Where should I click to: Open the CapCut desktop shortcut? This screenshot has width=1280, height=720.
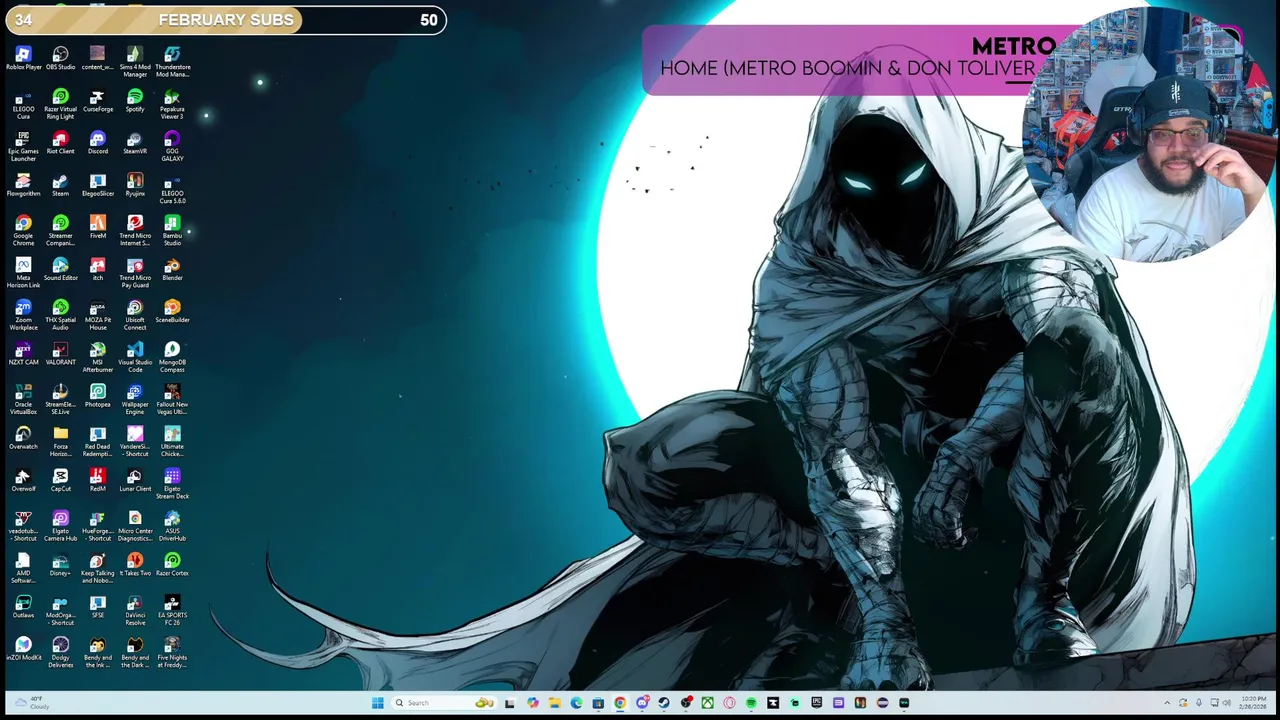coord(60,480)
